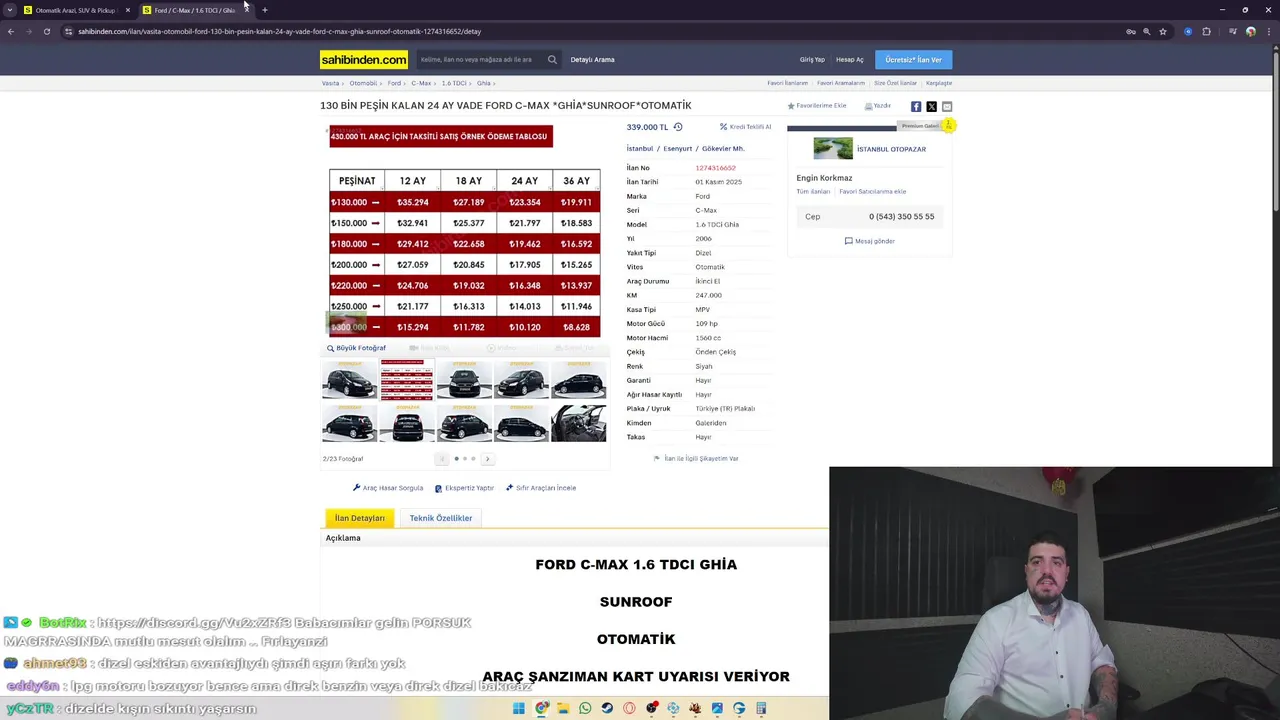
Task: Open WhatsApp from the taskbar
Action: [585, 708]
